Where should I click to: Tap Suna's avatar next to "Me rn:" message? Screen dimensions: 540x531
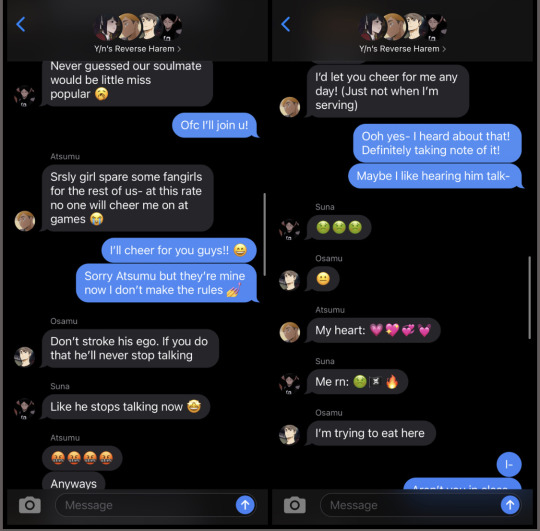289,383
